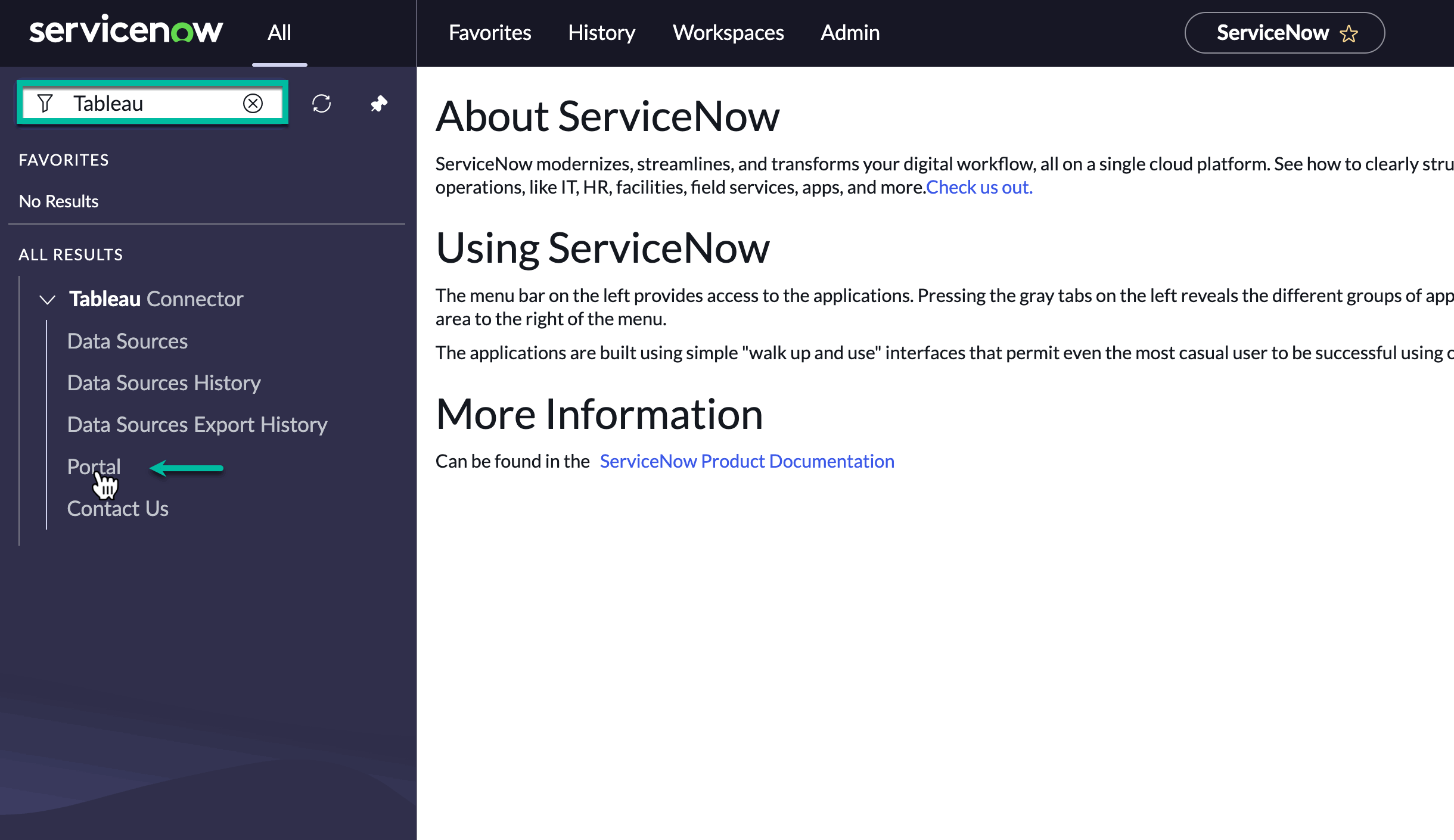This screenshot has height=840, width=1454.
Task: Clear the Tableau filter text
Action: pos(252,102)
